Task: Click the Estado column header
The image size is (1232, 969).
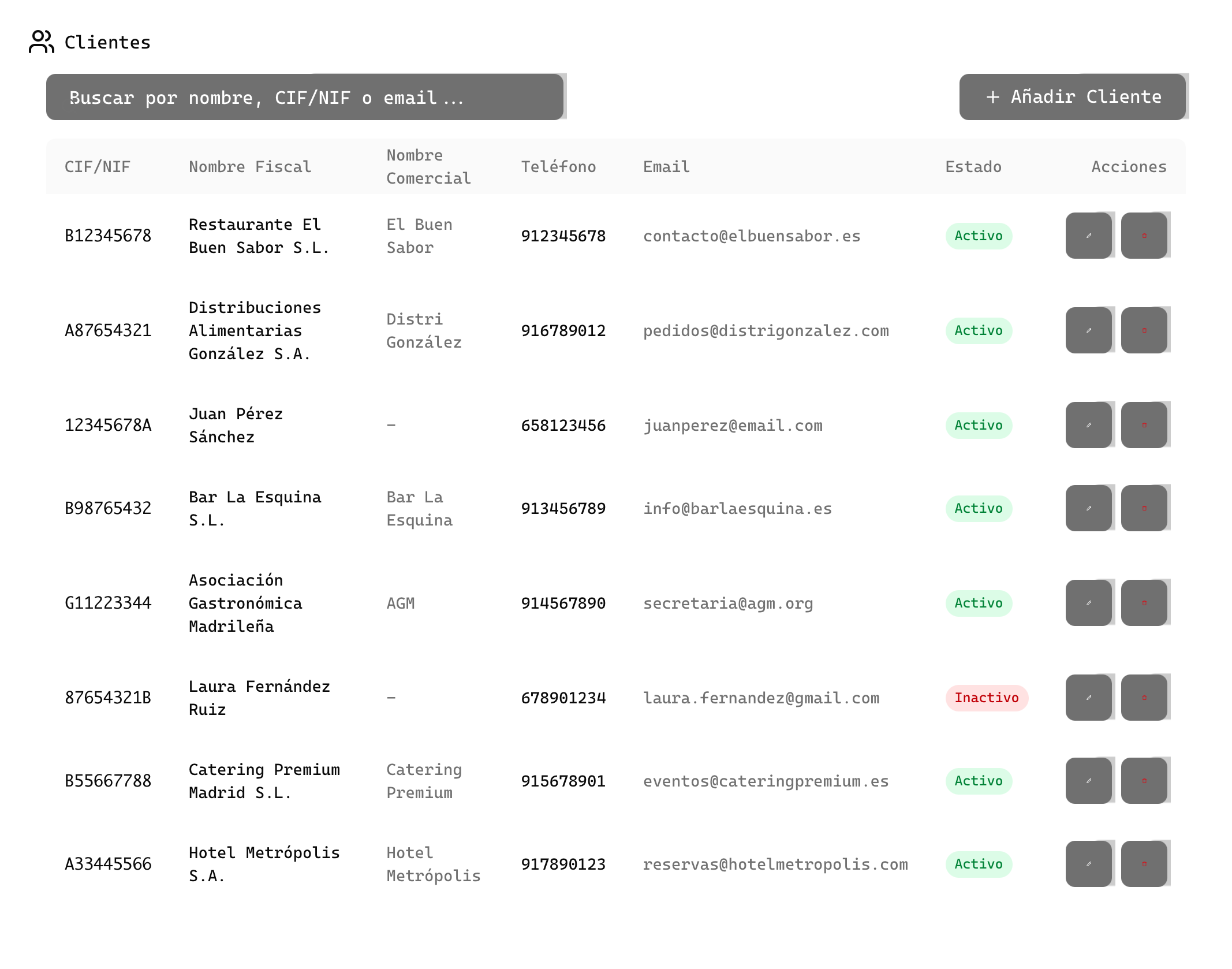Action: click(x=973, y=167)
